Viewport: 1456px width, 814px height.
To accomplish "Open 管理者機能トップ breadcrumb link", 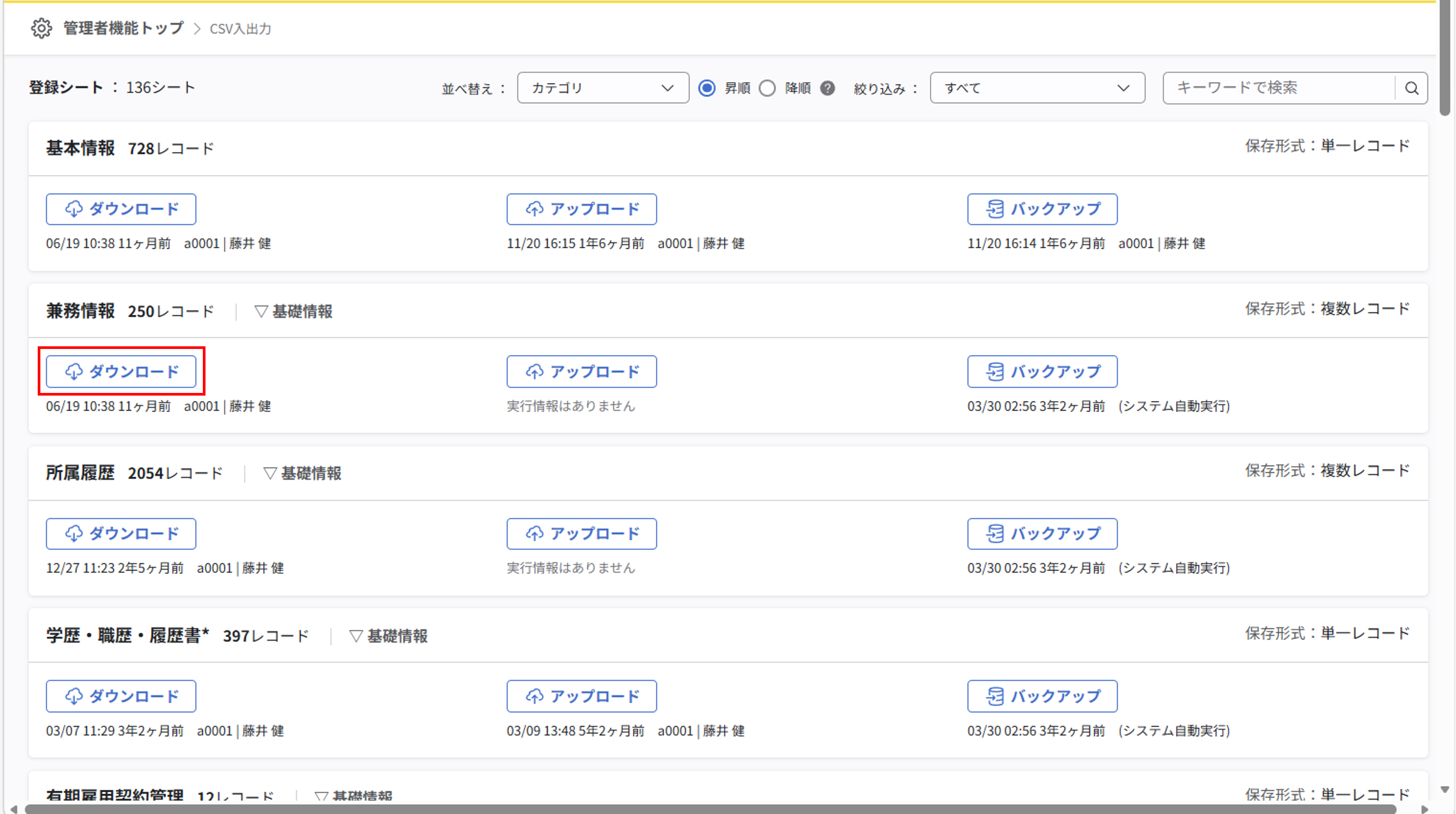I will point(123,28).
